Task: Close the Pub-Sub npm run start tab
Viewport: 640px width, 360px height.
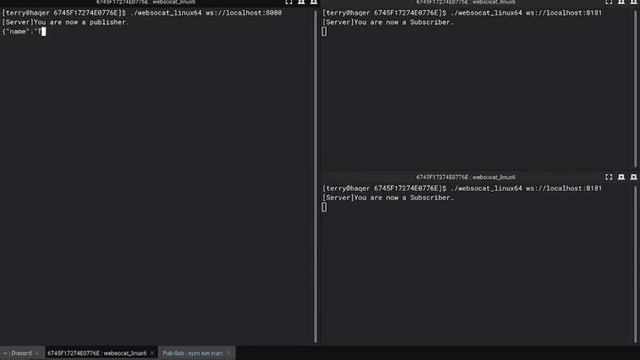Action: click(x=229, y=353)
